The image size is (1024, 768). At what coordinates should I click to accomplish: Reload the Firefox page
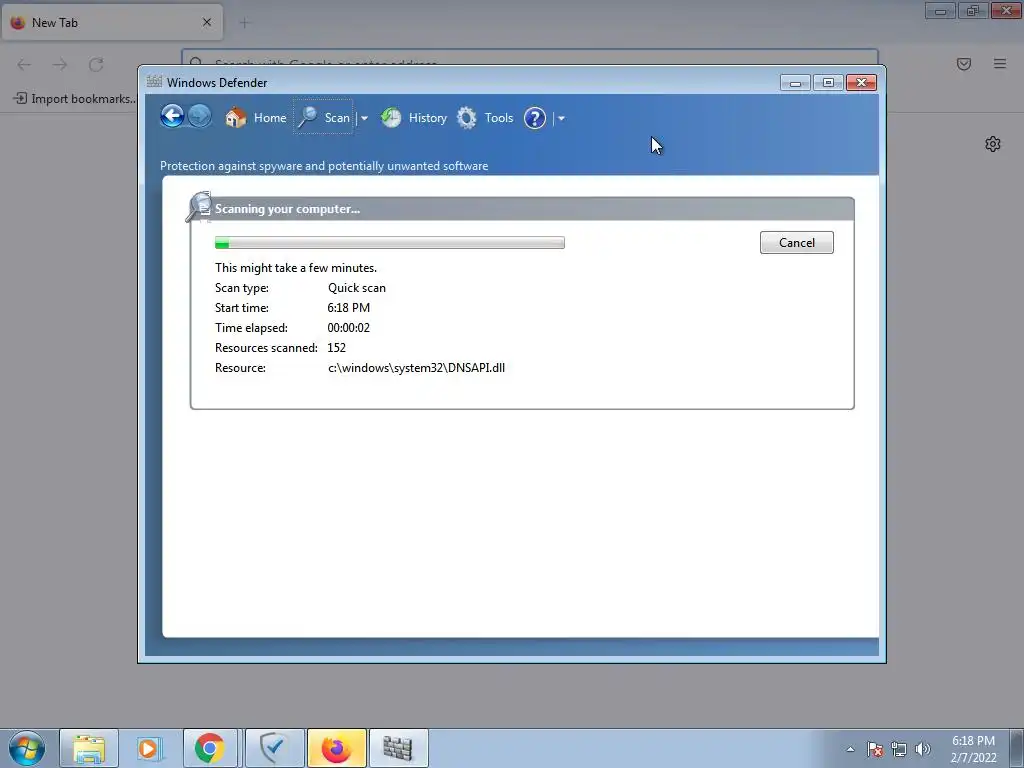click(x=96, y=64)
